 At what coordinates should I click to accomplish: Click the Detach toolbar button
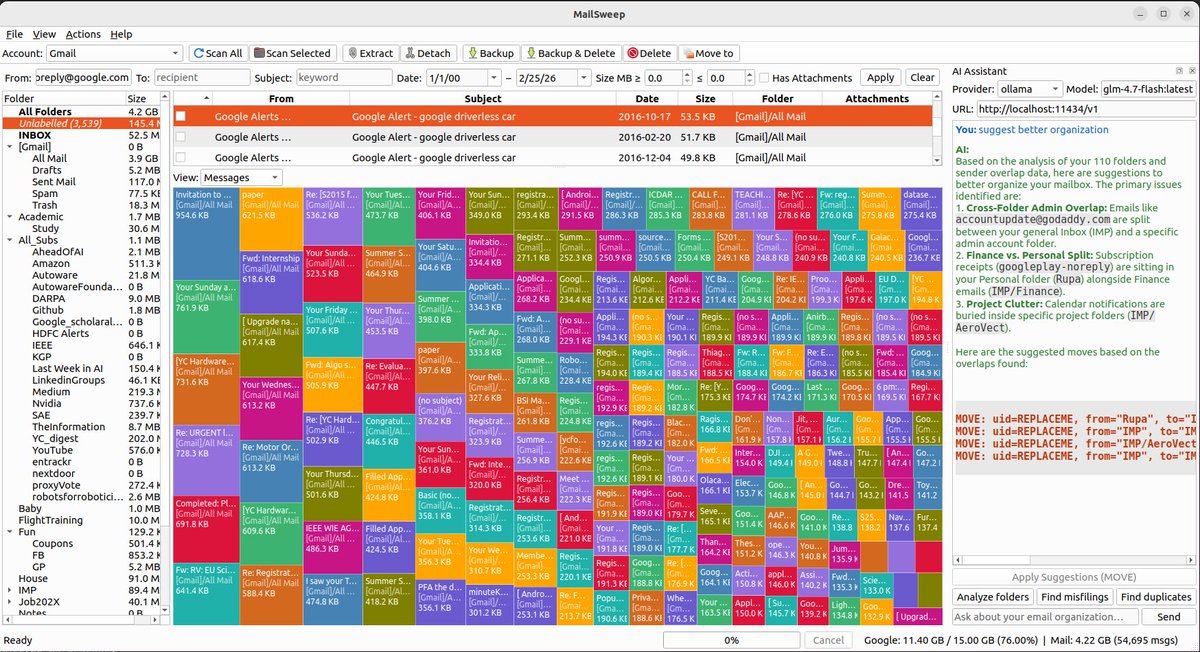click(x=427, y=53)
